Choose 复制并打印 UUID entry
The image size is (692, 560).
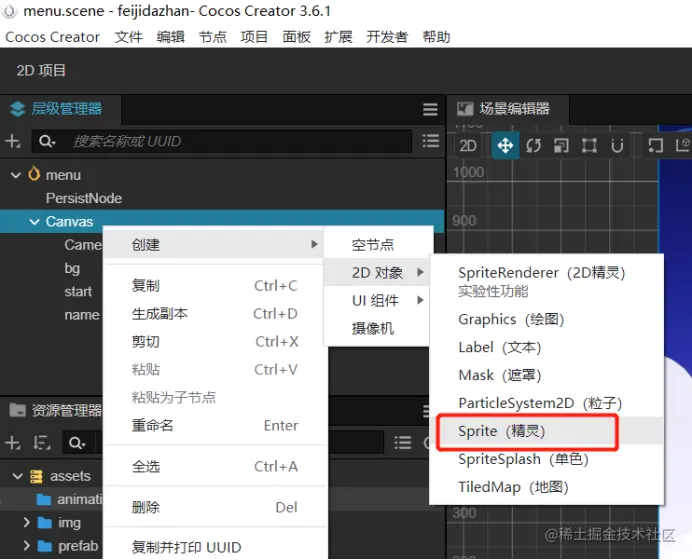(214, 548)
